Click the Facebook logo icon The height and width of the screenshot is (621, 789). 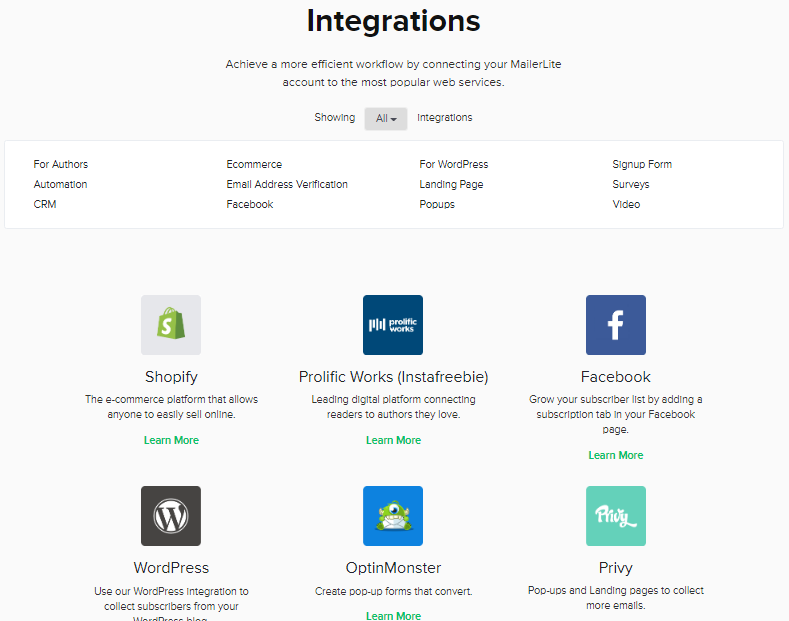(616, 325)
